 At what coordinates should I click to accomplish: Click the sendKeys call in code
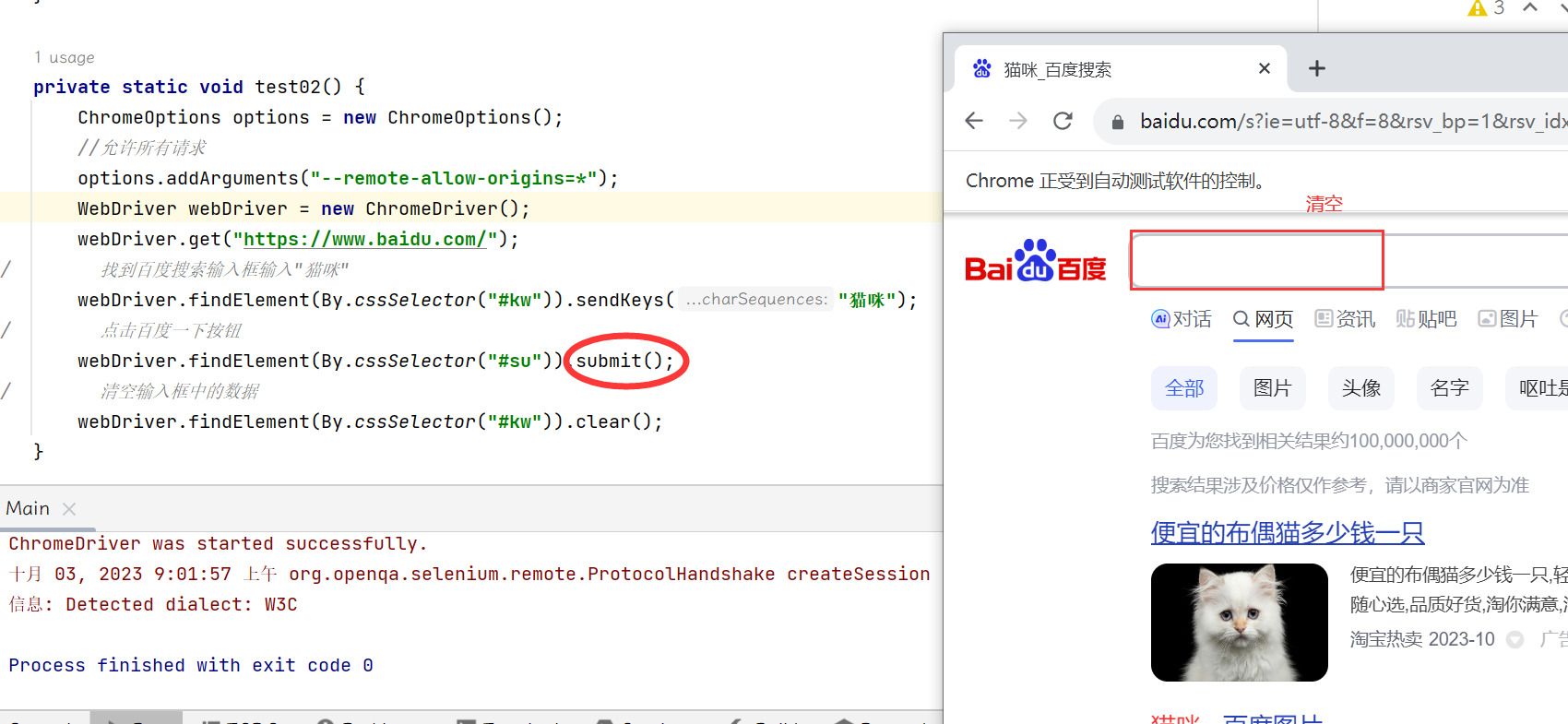pyautogui.click(x=620, y=300)
